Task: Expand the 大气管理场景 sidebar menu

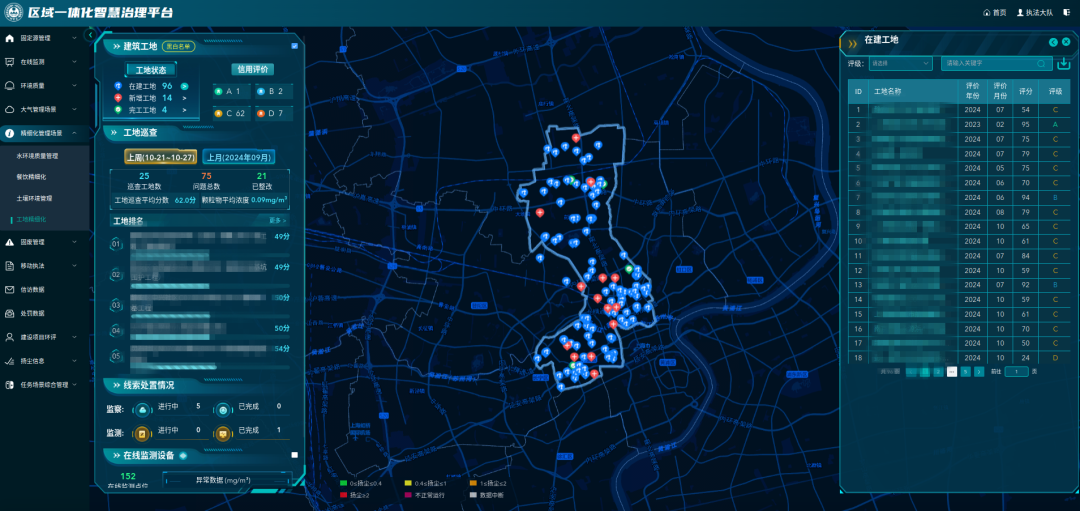Action: [44, 109]
